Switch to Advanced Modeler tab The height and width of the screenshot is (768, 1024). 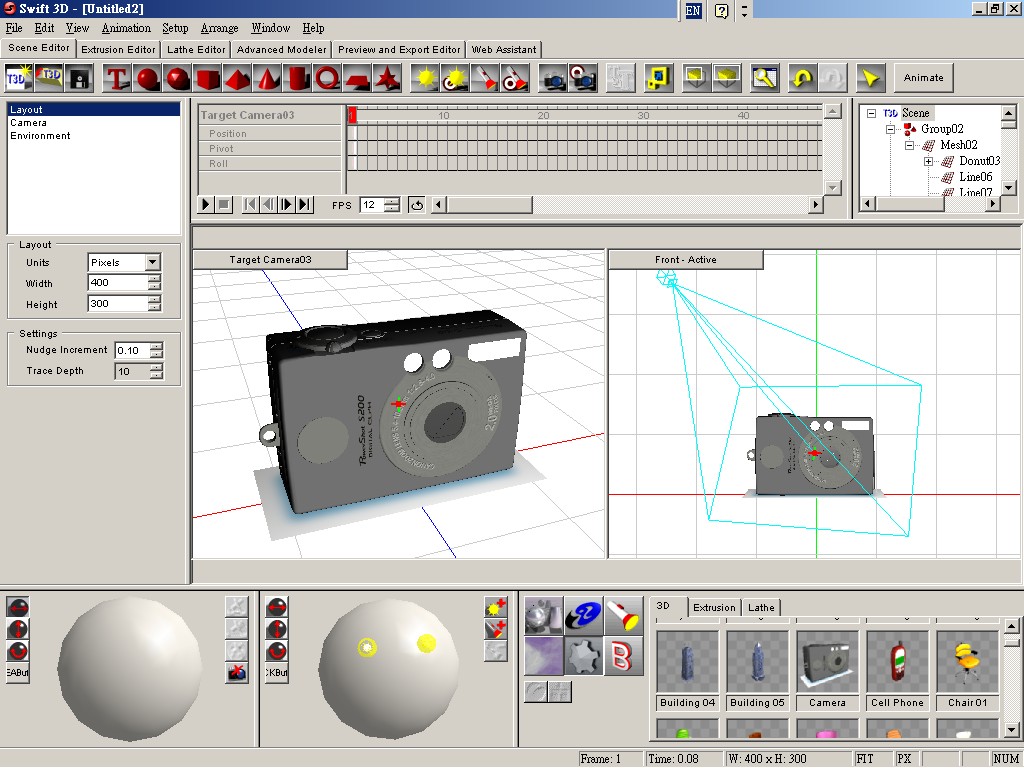click(281, 50)
